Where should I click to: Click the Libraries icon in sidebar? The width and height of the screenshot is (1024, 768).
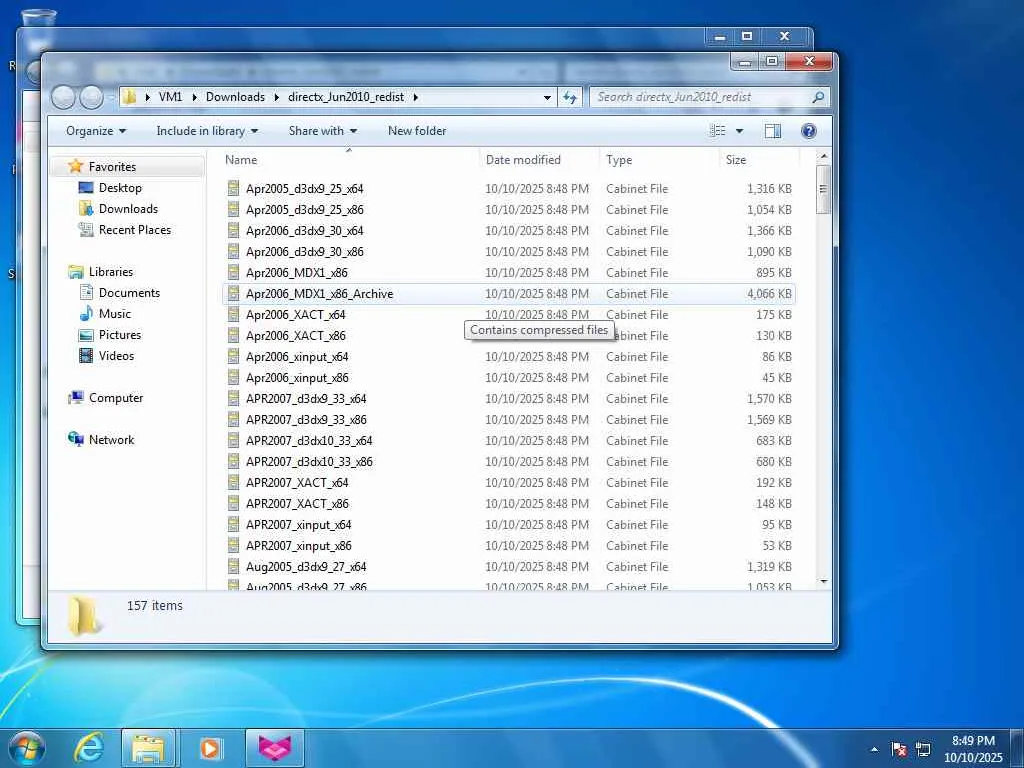coord(76,272)
